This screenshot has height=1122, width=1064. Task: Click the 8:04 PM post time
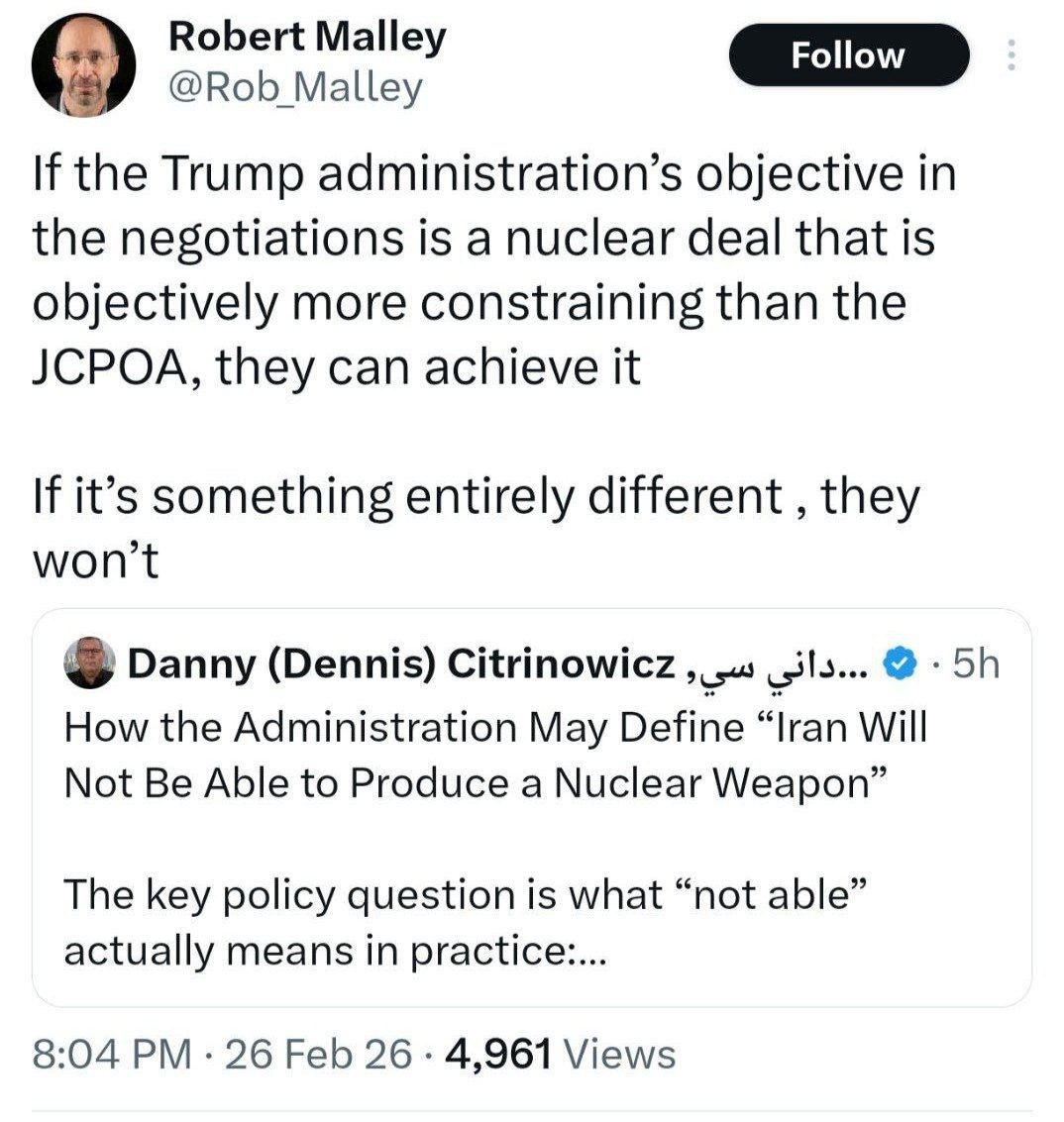pyautogui.click(x=111, y=1055)
